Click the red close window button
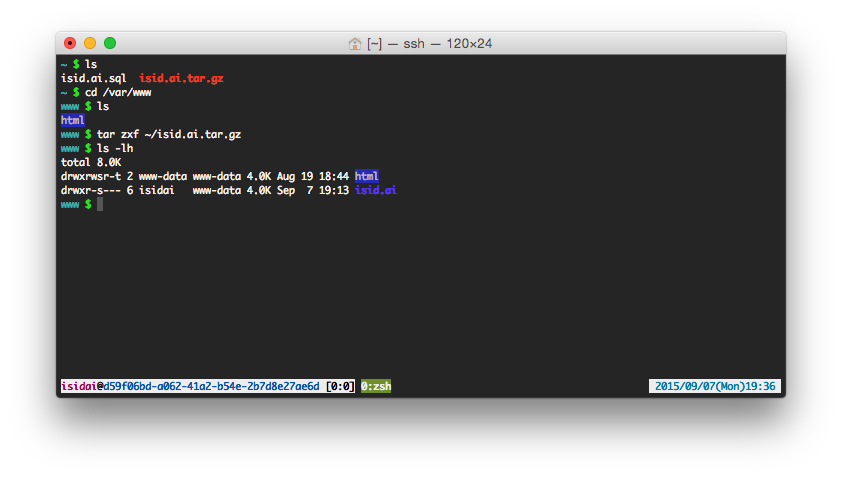This screenshot has width=842, height=478. 70,43
